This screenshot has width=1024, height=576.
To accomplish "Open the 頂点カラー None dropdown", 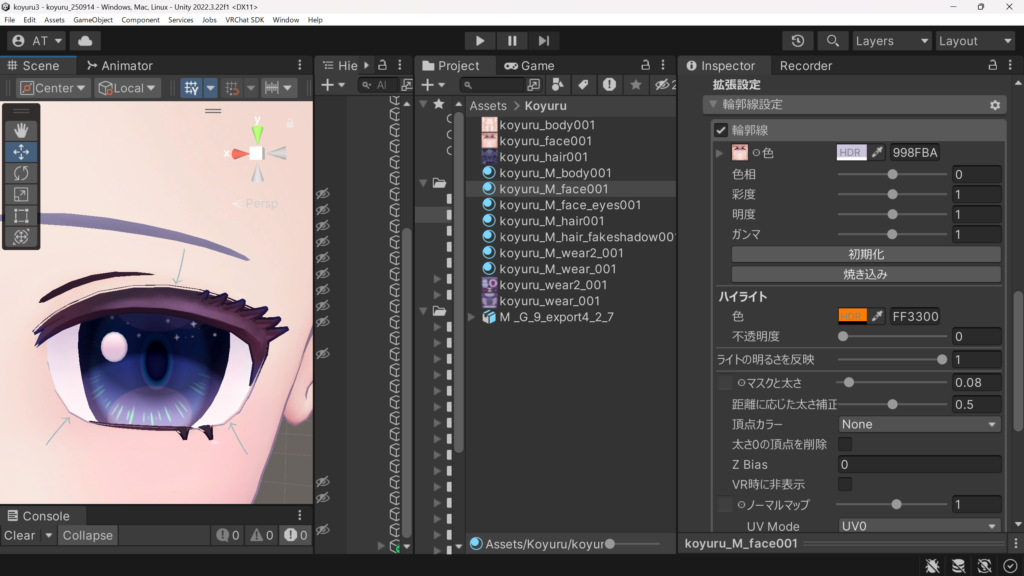I will [919, 424].
